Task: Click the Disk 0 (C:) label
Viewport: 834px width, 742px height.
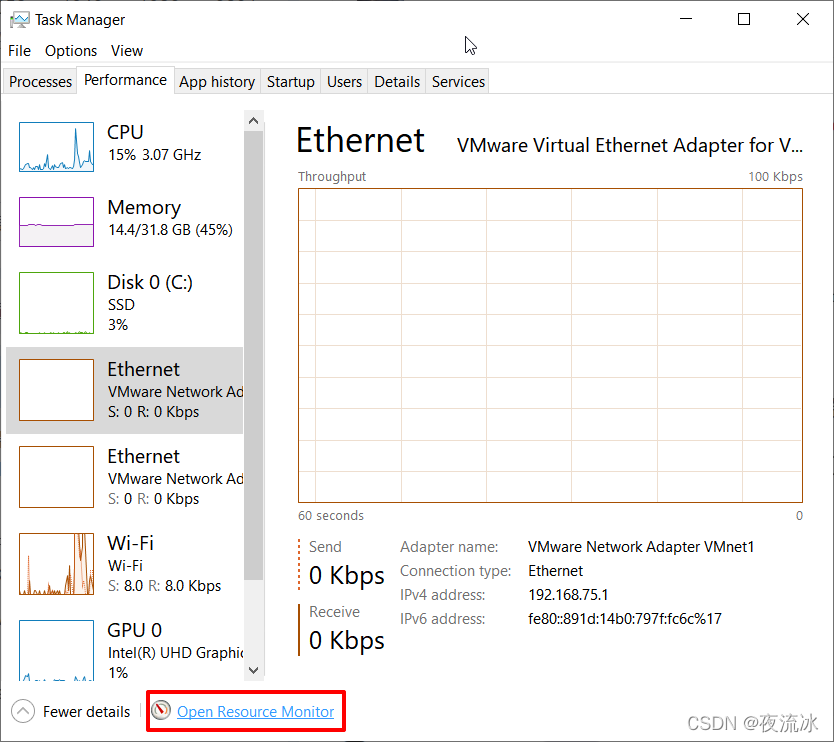Action: [x=150, y=282]
